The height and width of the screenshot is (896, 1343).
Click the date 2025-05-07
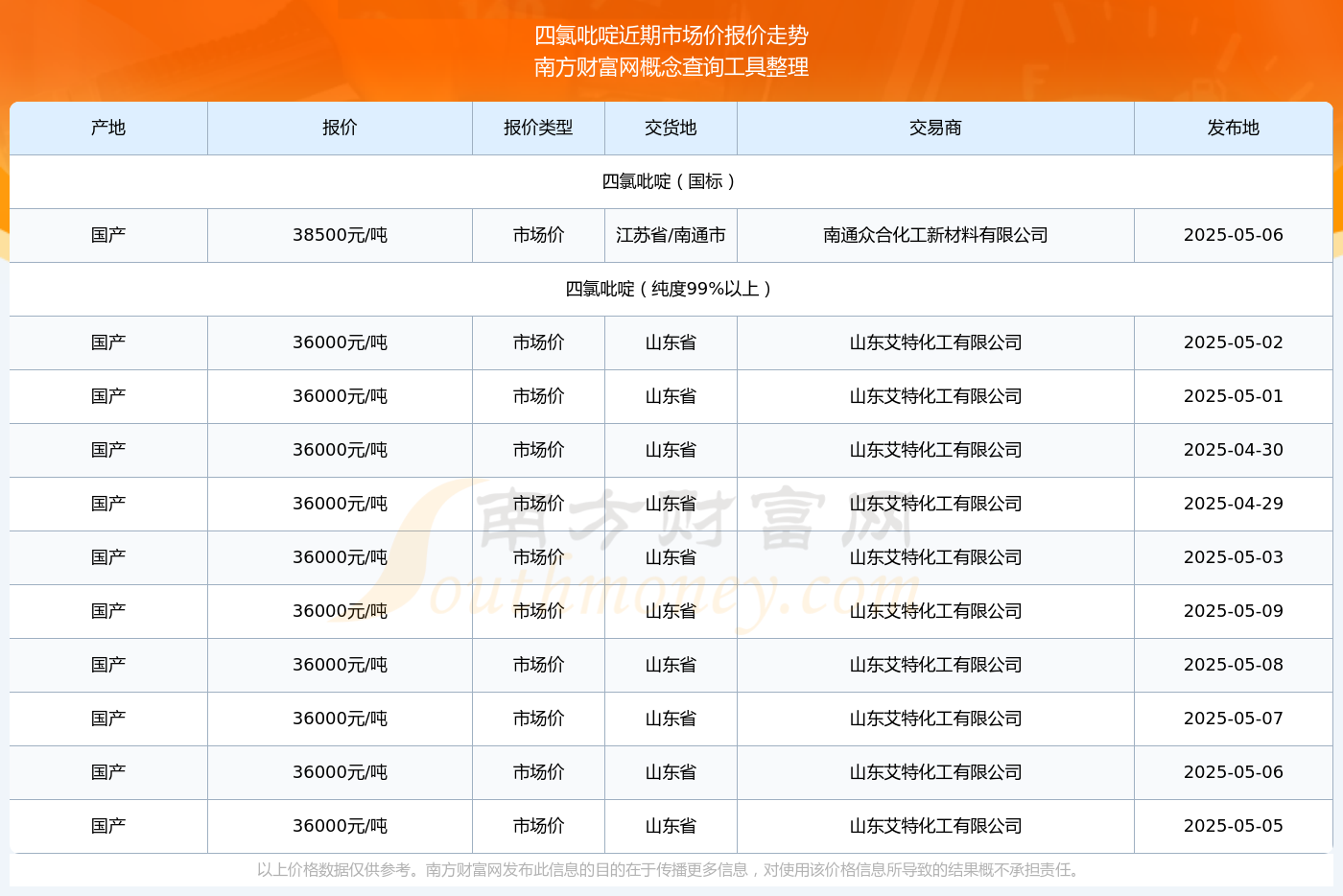click(x=1233, y=719)
